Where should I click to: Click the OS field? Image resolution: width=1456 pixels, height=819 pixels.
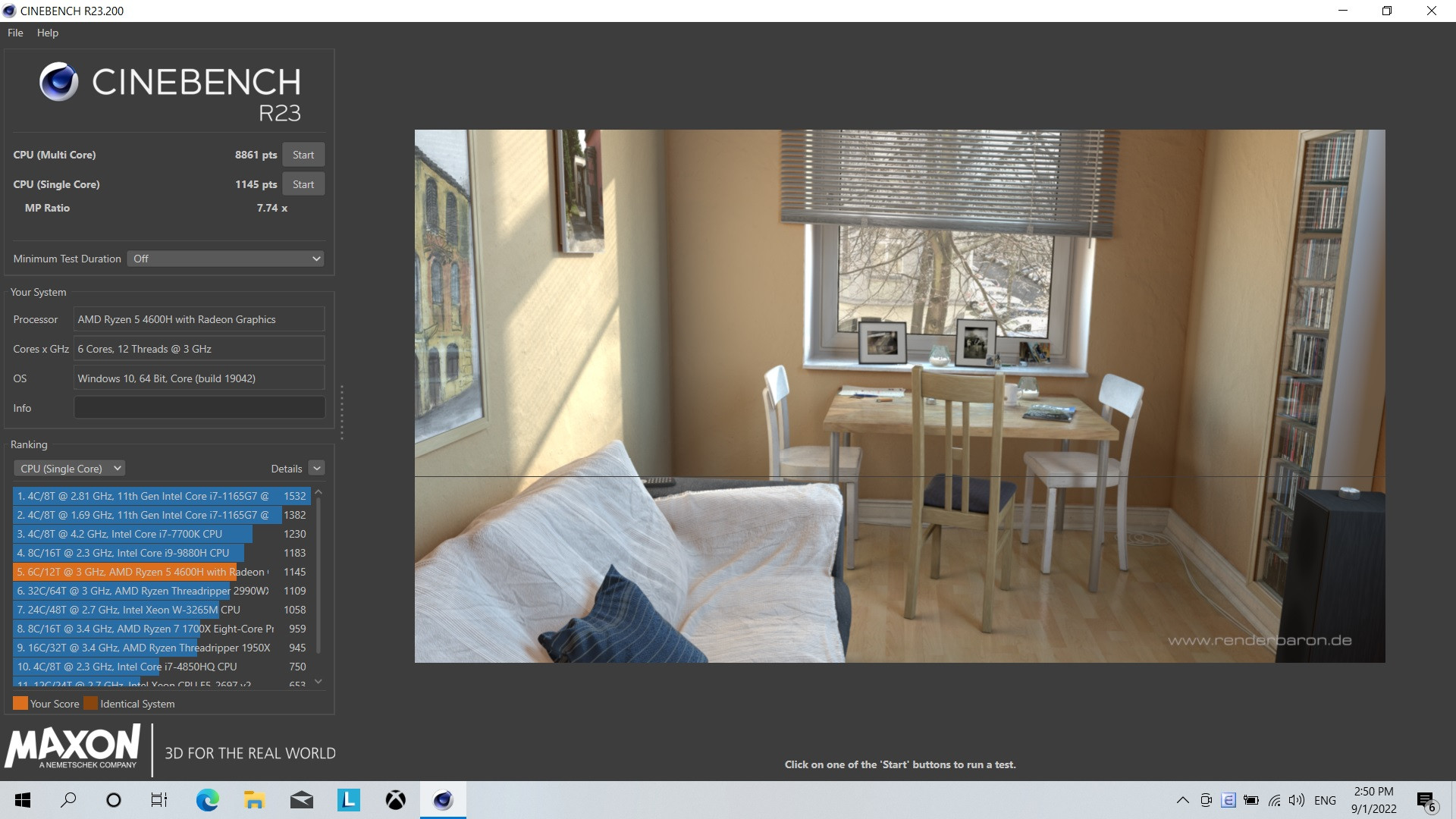pyautogui.click(x=199, y=378)
